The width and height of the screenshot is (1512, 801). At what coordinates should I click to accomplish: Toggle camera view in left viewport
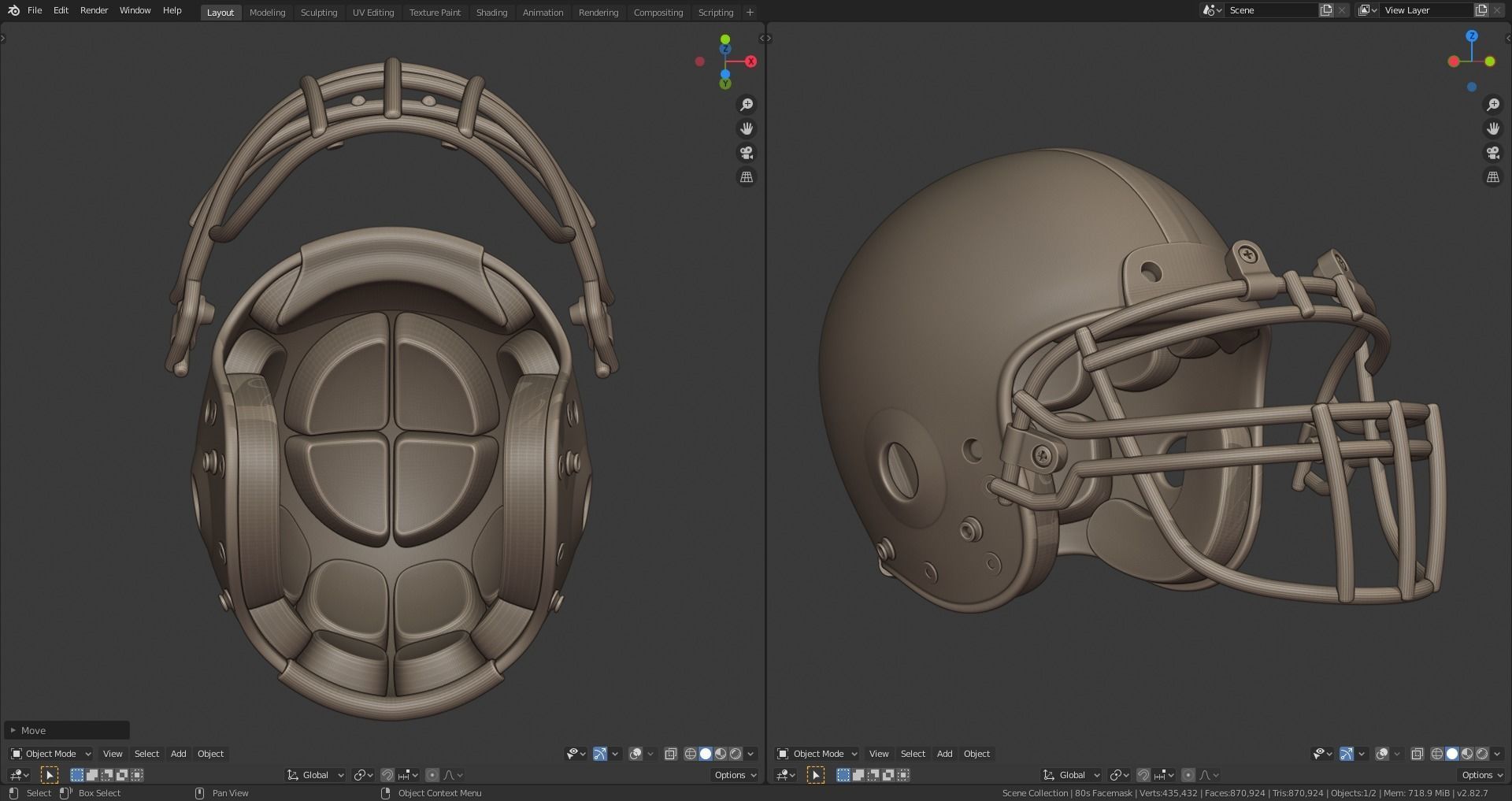[x=747, y=153]
